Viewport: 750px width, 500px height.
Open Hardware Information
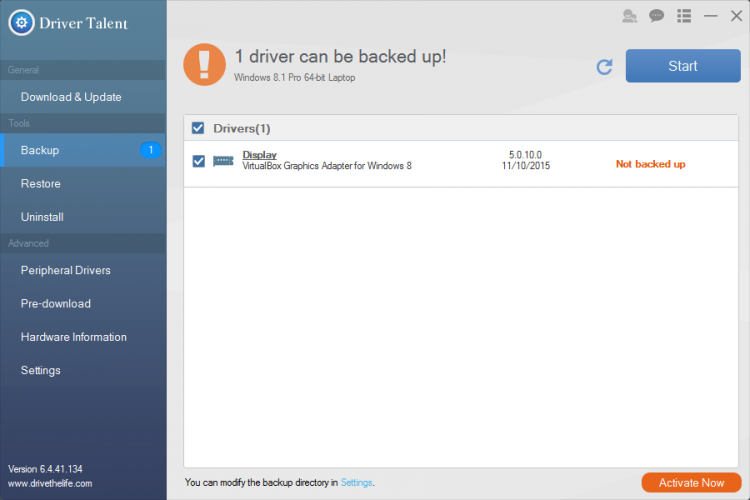(x=83, y=337)
